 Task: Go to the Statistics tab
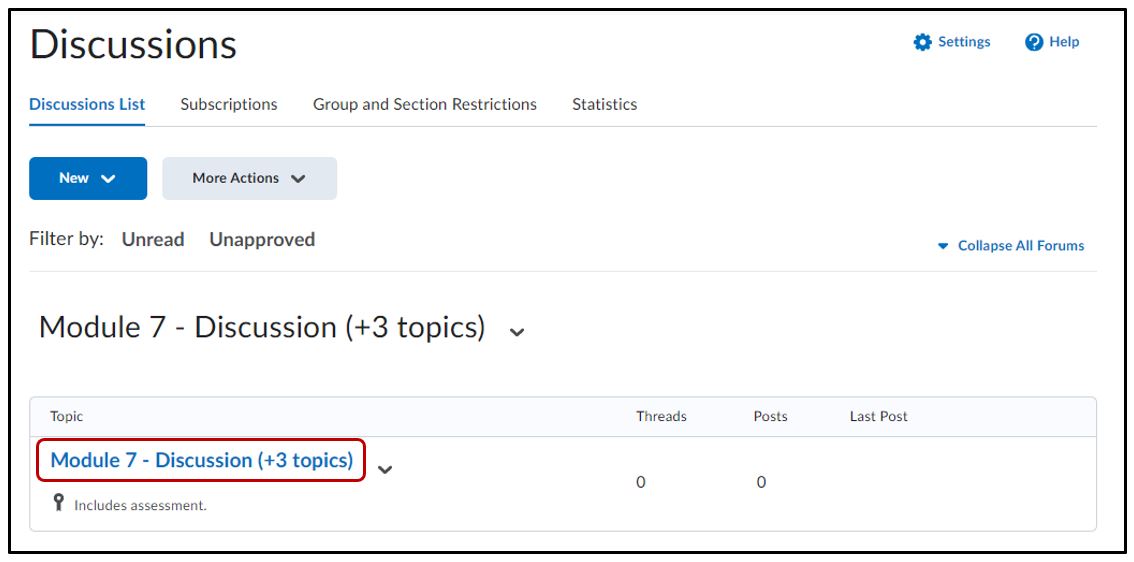point(604,104)
